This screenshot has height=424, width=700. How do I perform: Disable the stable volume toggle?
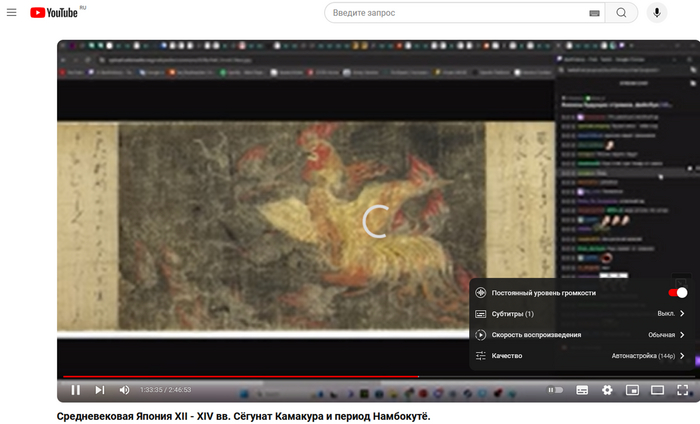677,293
